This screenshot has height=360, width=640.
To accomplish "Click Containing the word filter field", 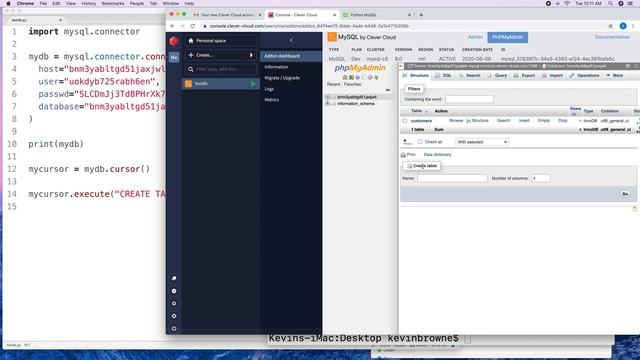I will pos(469,99).
